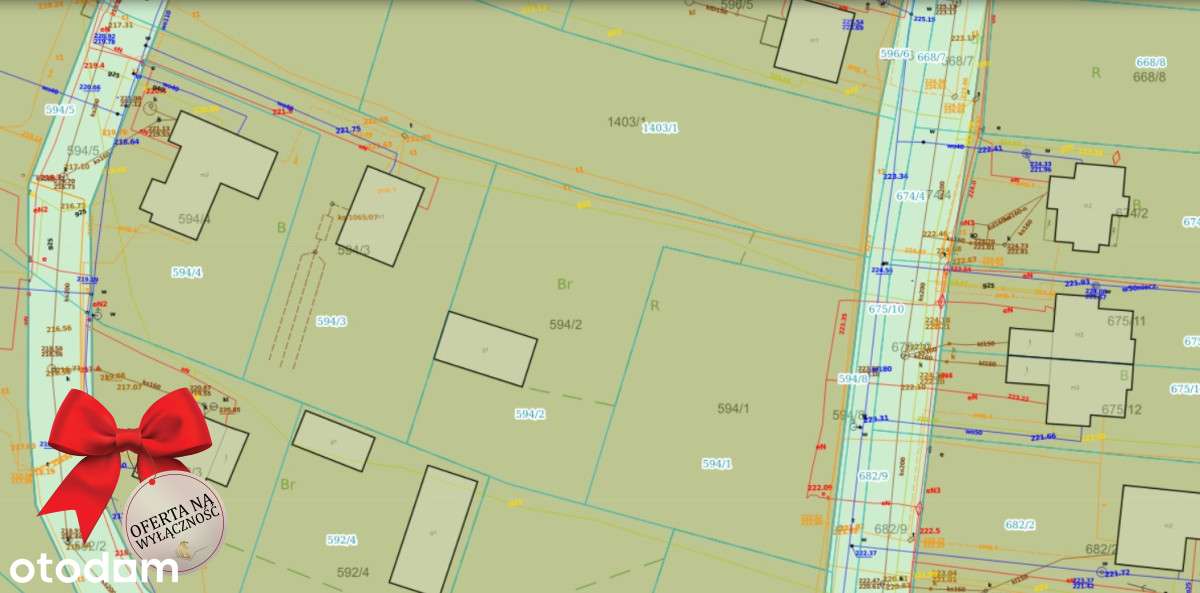Select the white 594/3 parcel label
This screenshot has width=1200, height=593.
pos(331,321)
